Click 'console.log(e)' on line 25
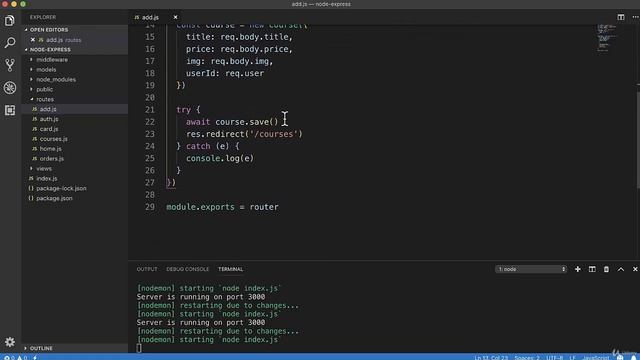This screenshot has height=360, width=640. (x=220, y=158)
